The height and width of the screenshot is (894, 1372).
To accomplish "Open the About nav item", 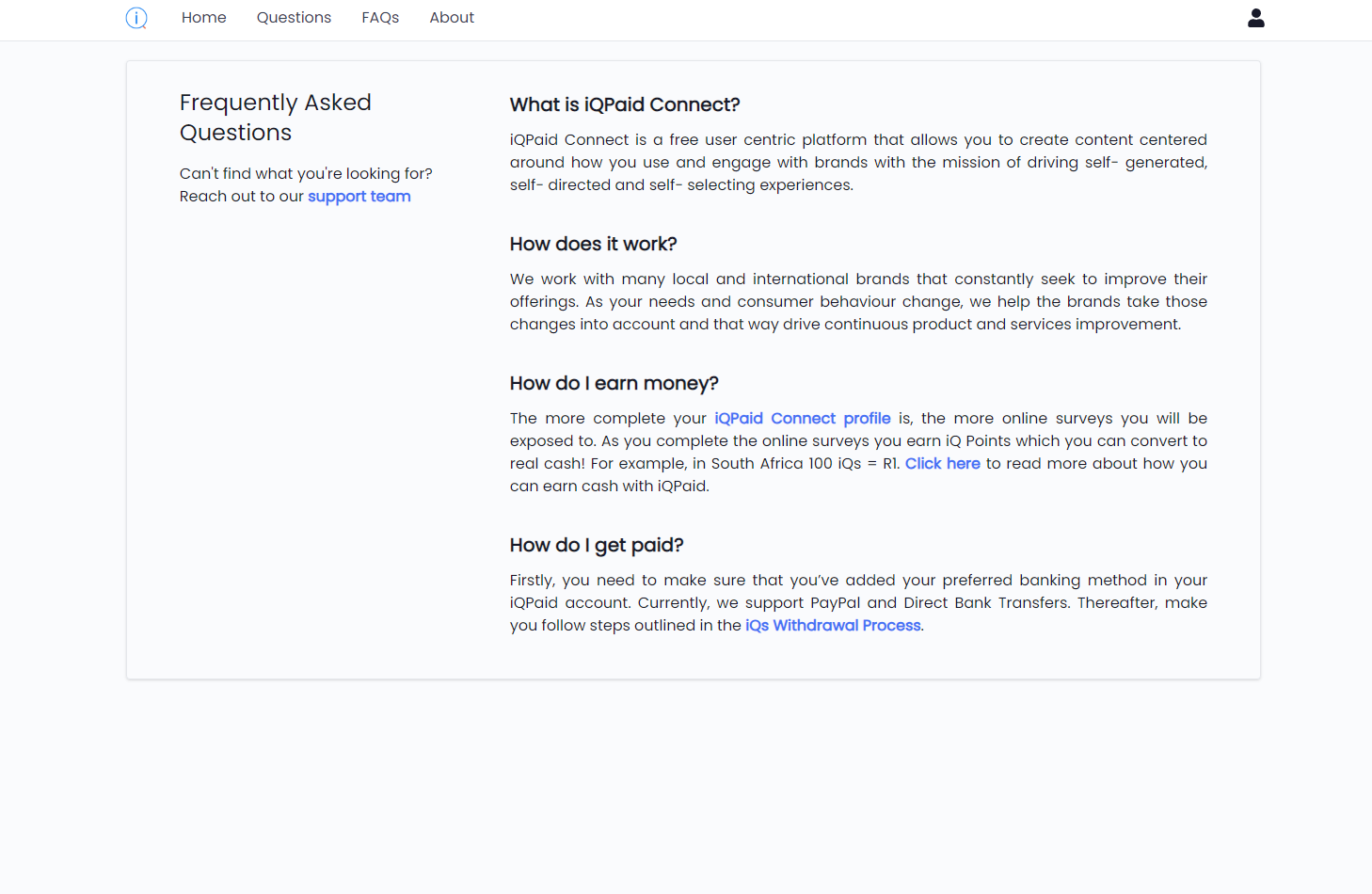I will pyautogui.click(x=452, y=18).
